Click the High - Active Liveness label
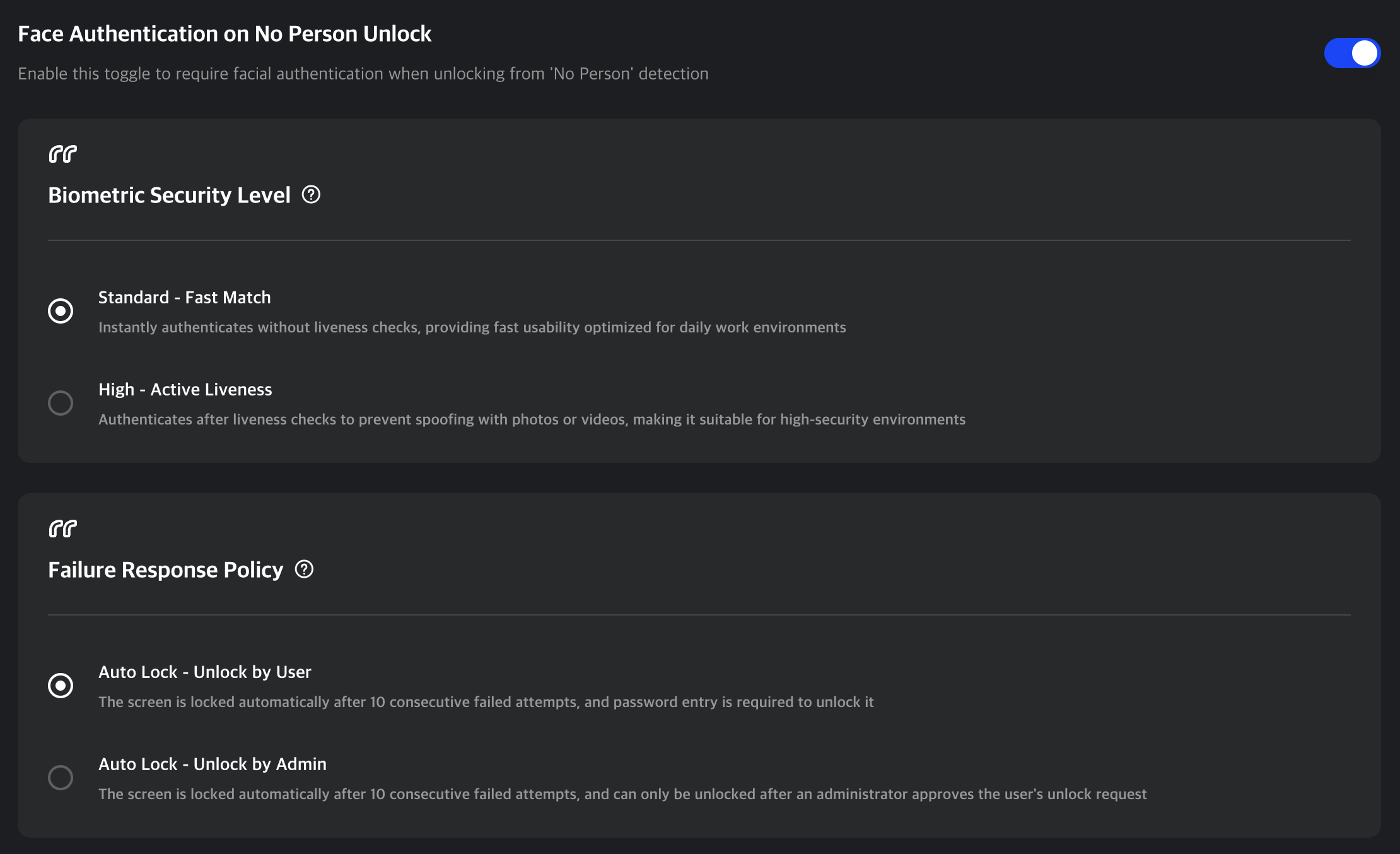 point(185,389)
